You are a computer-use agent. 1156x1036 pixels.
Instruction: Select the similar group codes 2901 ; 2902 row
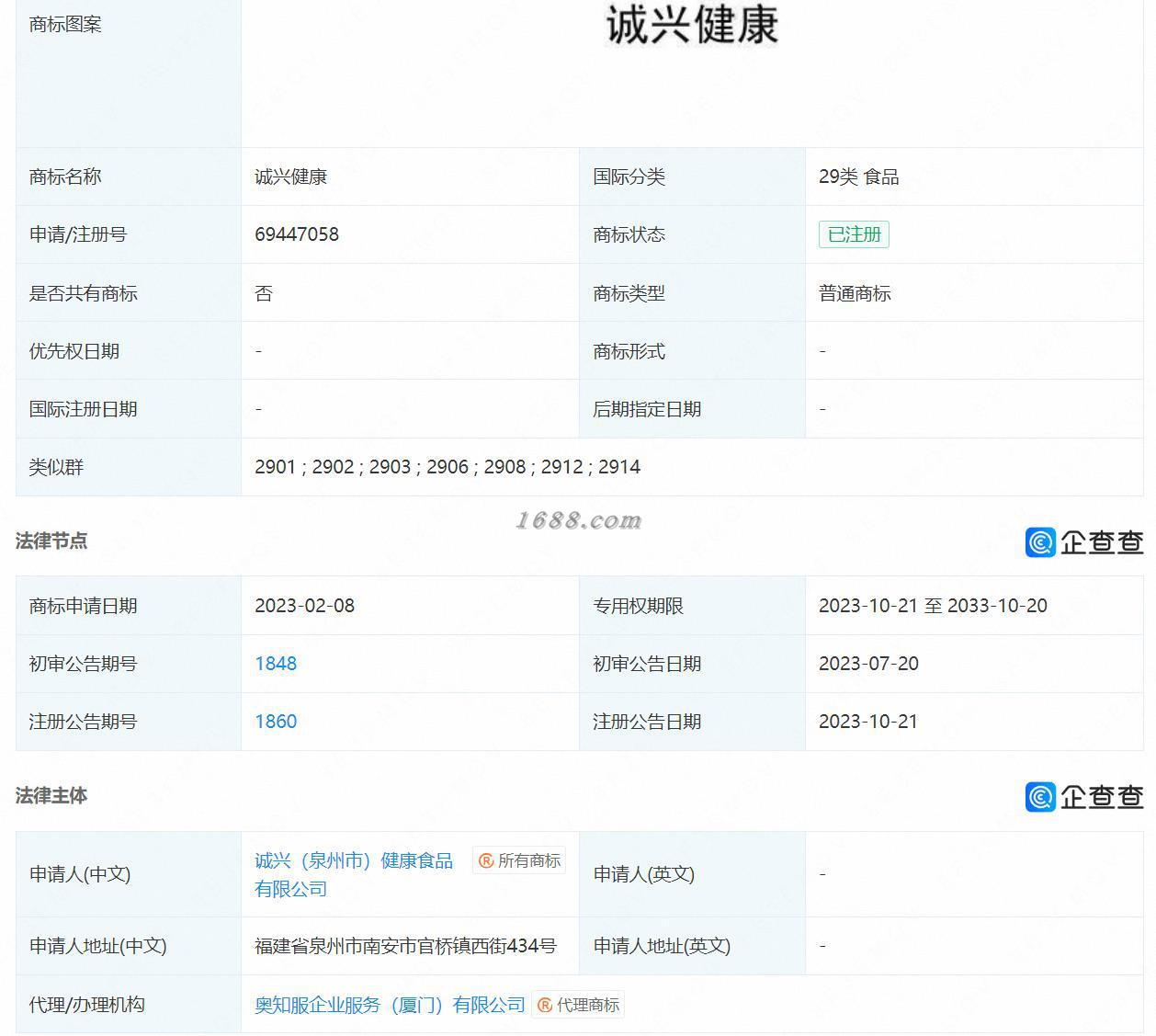[448, 467]
